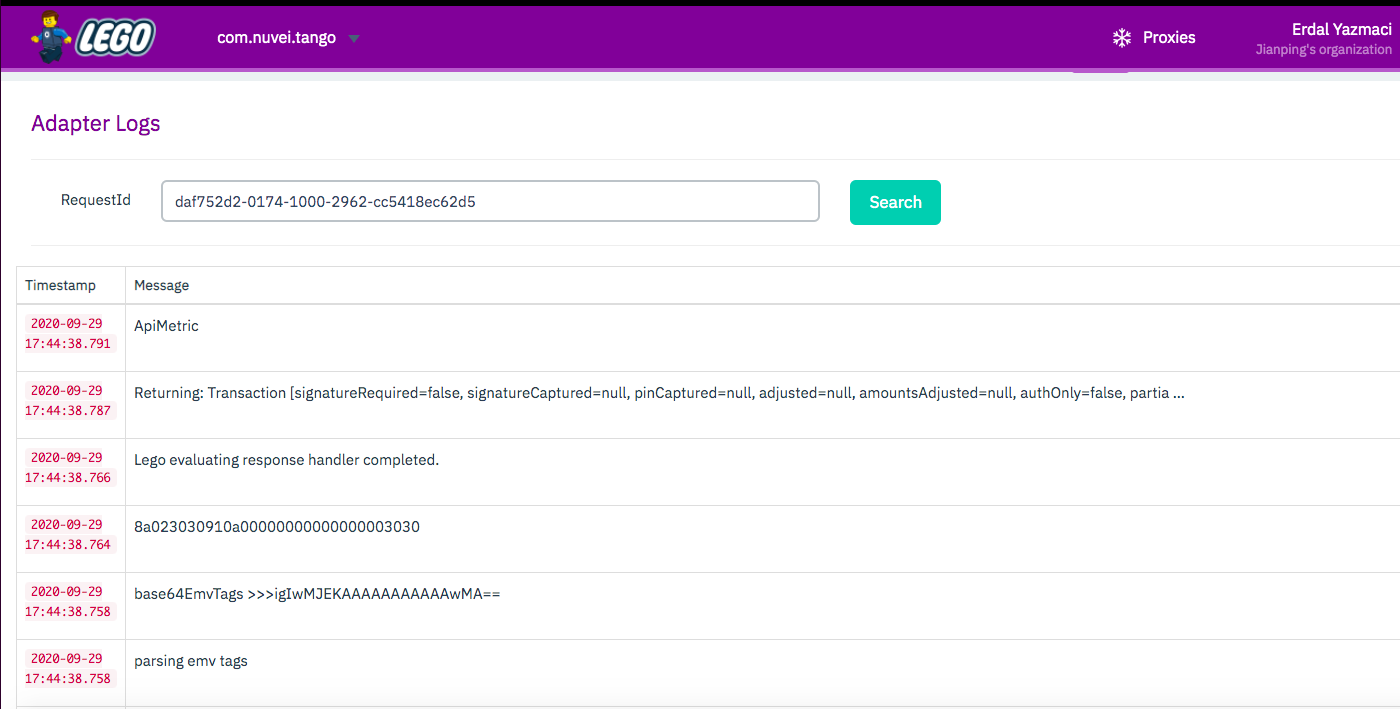Select the base64EmvTags log message

[x=317, y=593]
